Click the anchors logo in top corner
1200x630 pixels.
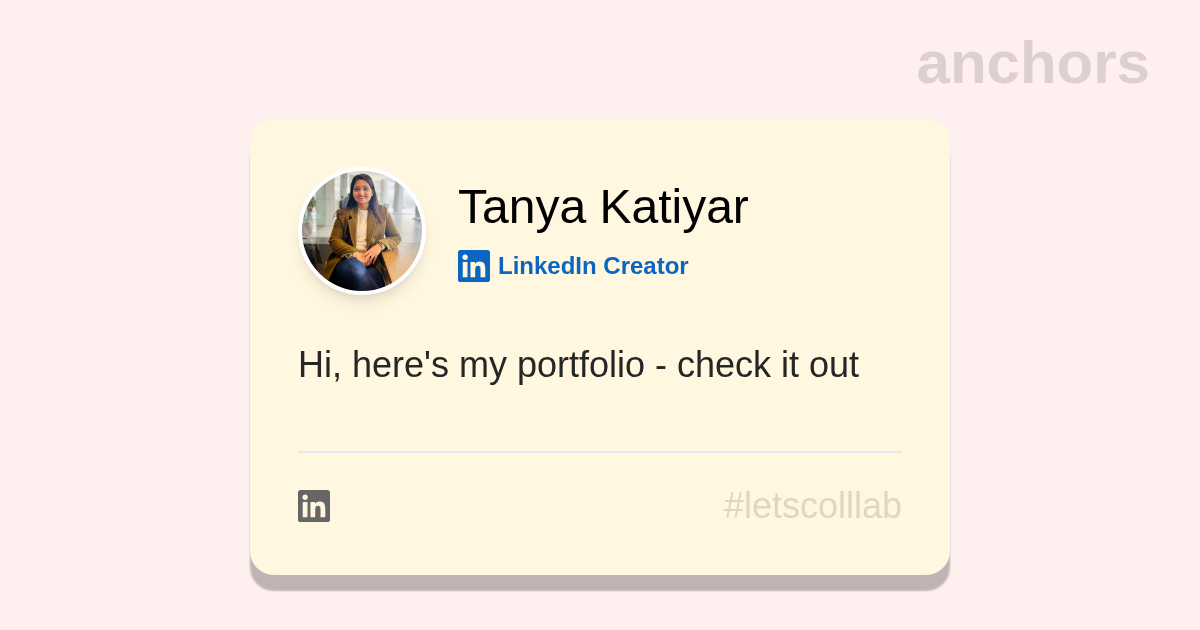[1032, 63]
